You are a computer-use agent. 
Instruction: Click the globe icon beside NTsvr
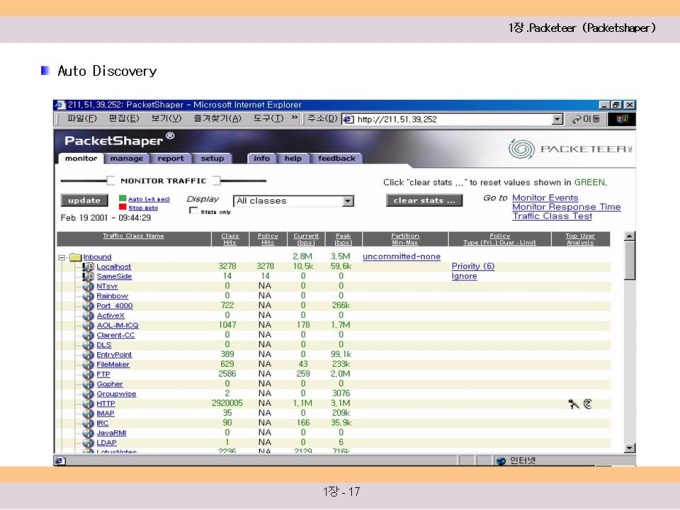coord(88,286)
